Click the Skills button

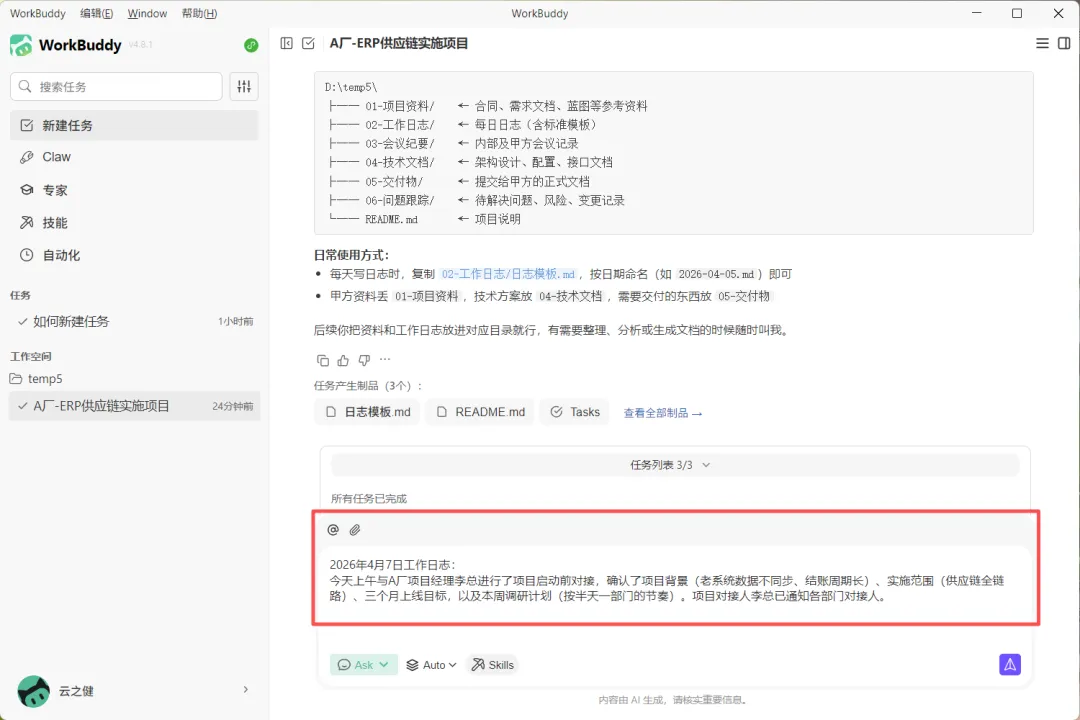pyautogui.click(x=493, y=665)
